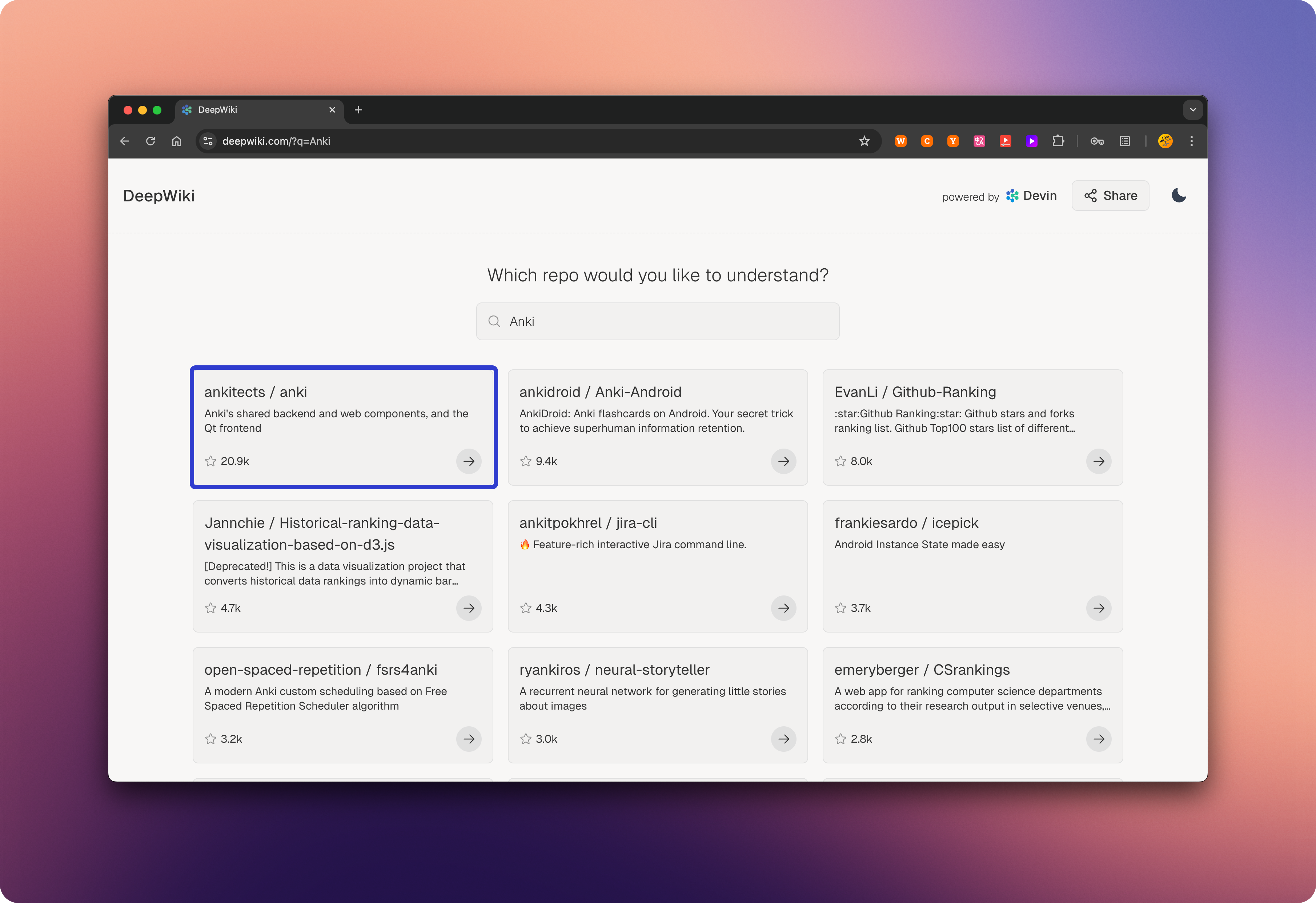Click 'Android Instance State made easy' description
This screenshot has width=1316, height=903.
pos(919,545)
